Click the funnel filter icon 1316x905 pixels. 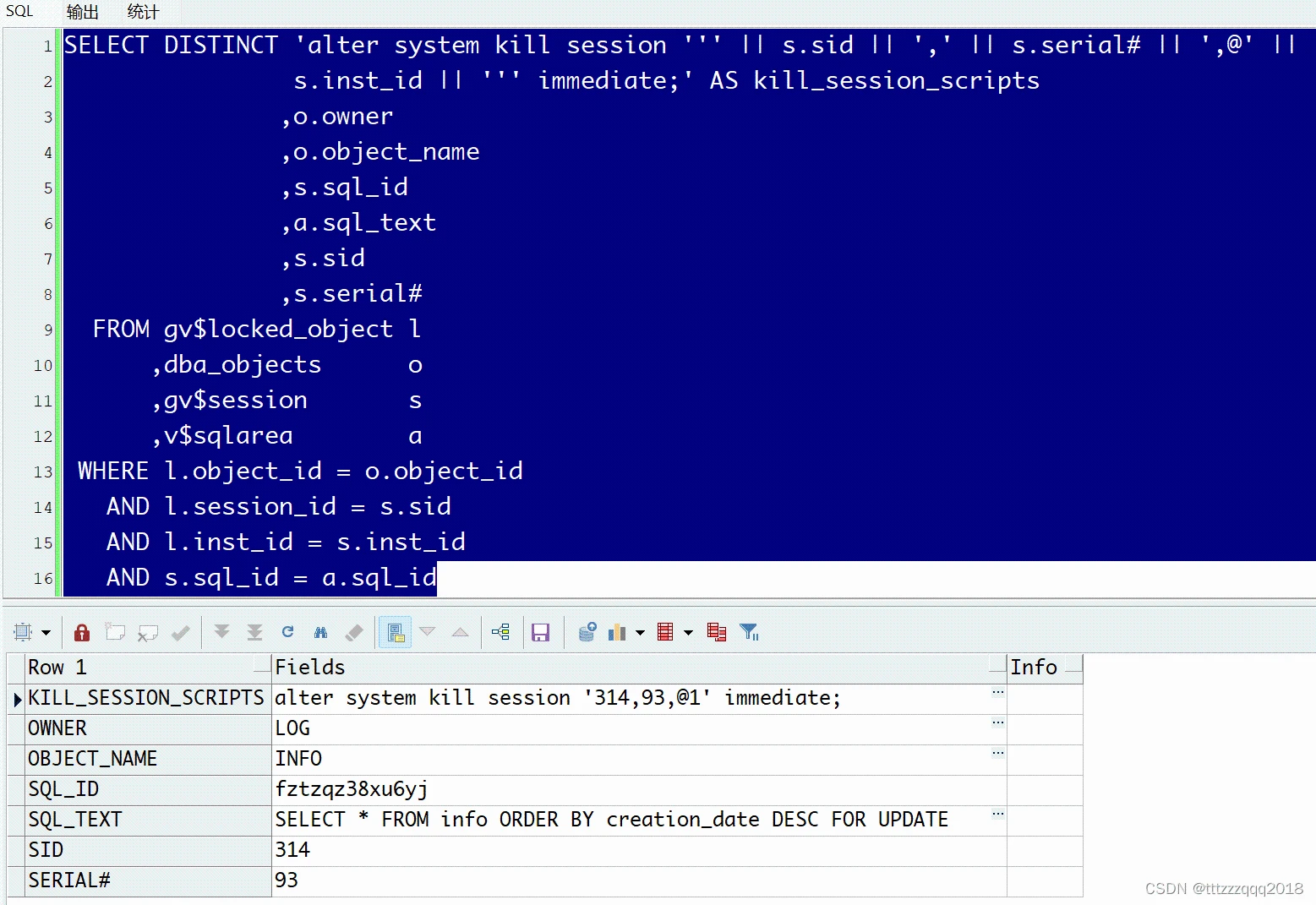pyautogui.click(x=749, y=632)
